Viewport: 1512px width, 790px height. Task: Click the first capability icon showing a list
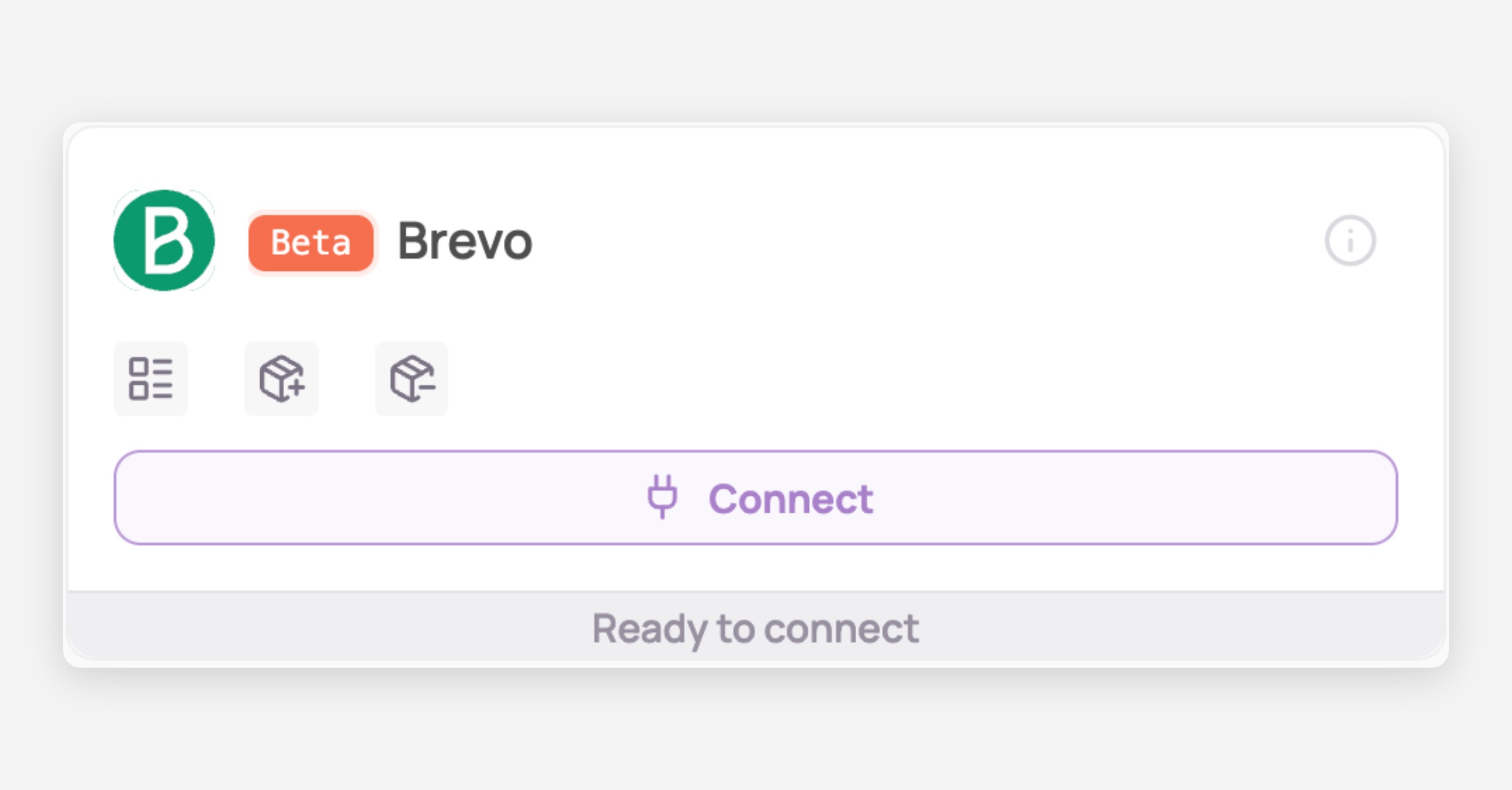(x=151, y=379)
